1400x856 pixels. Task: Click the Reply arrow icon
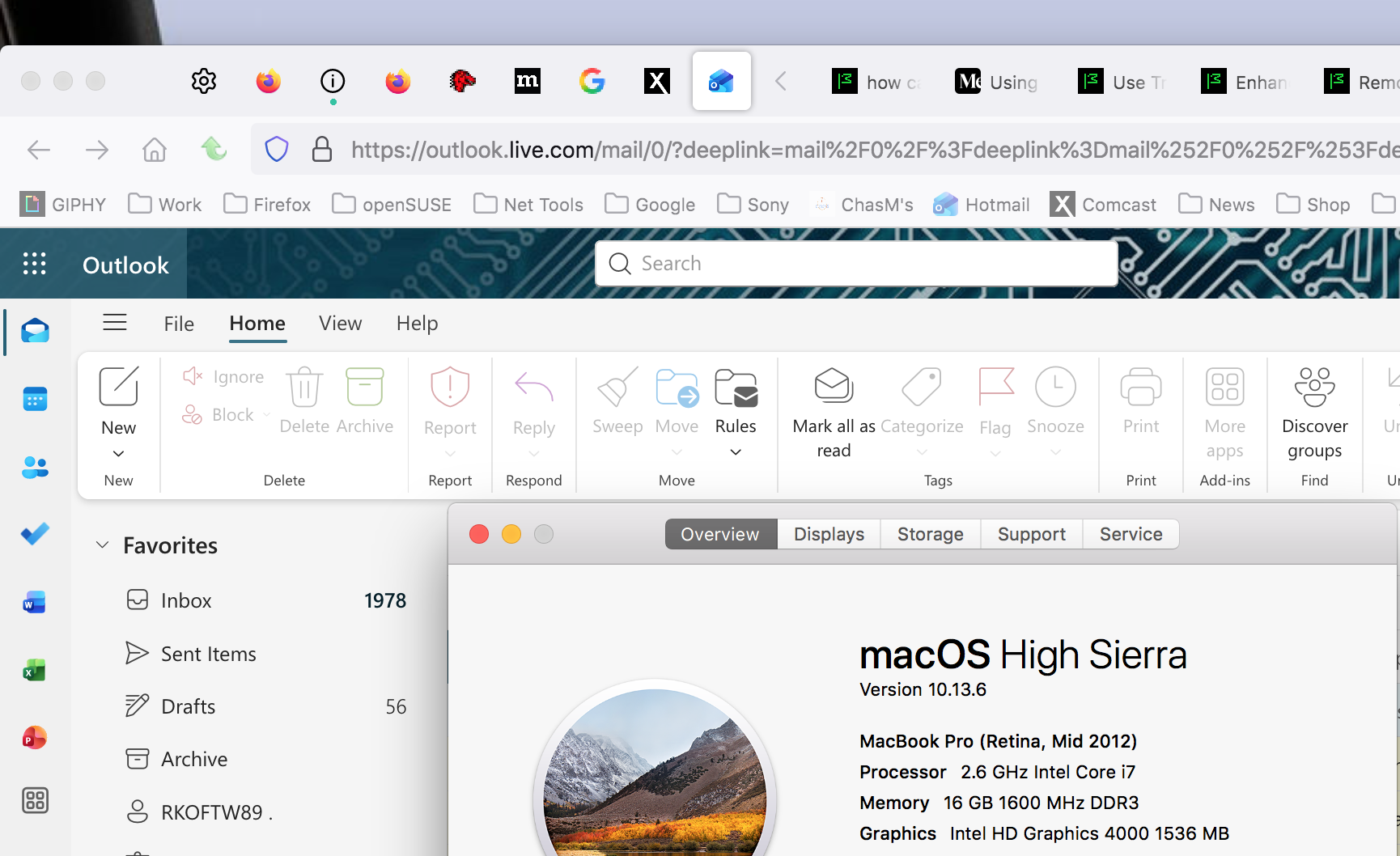pos(534,387)
